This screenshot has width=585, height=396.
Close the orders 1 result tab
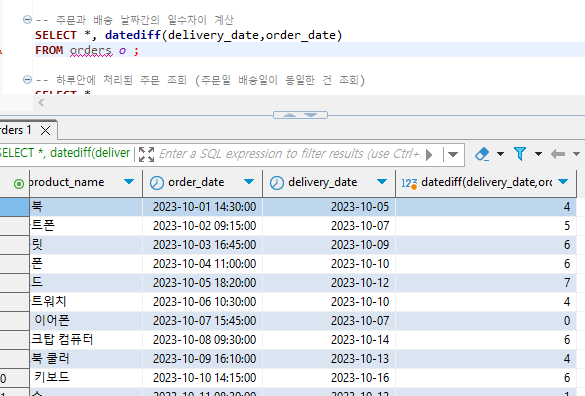(x=46, y=130)
